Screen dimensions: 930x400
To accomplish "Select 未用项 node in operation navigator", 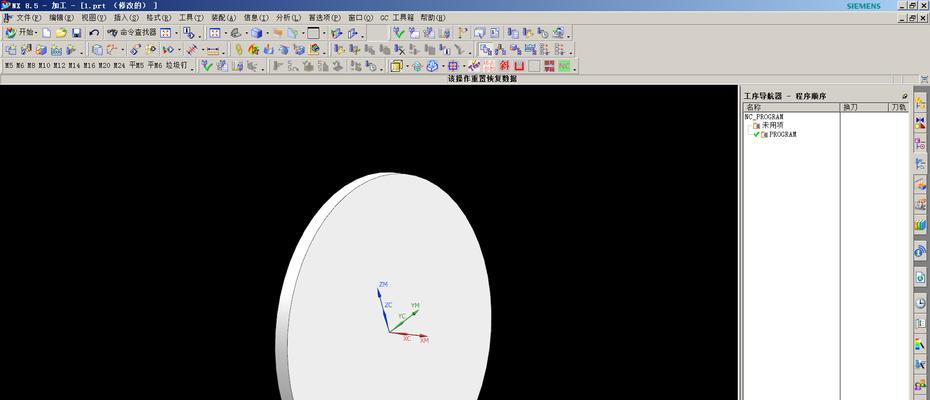I will 772,125.
